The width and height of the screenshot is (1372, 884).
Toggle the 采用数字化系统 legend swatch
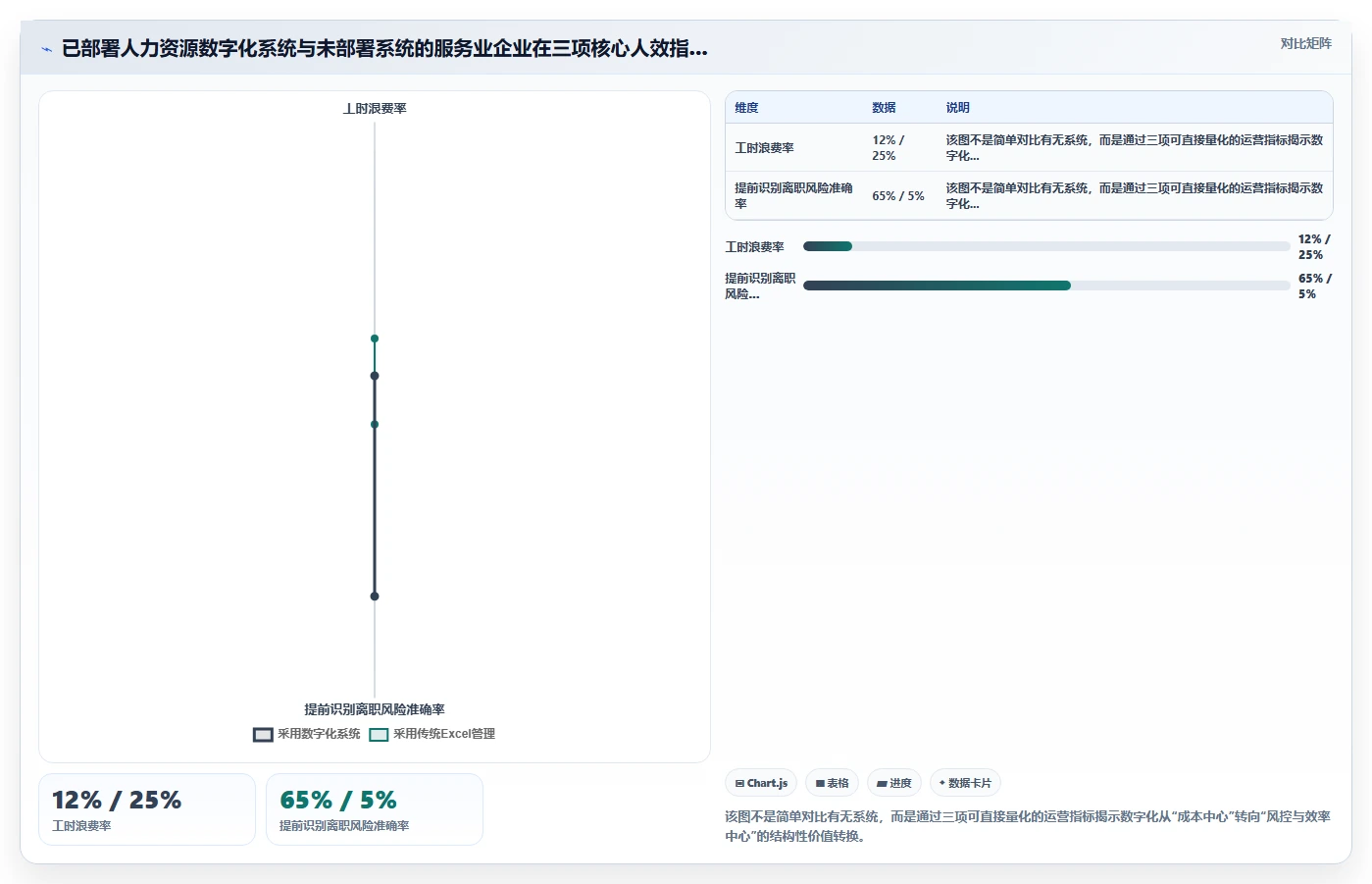click(x=263, y=734)
